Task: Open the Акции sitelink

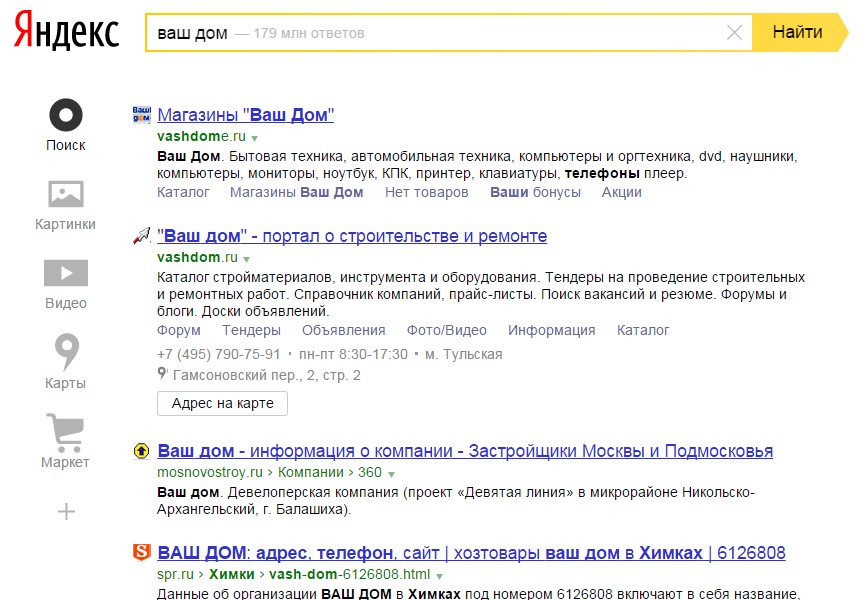Action: click(621, 192)
